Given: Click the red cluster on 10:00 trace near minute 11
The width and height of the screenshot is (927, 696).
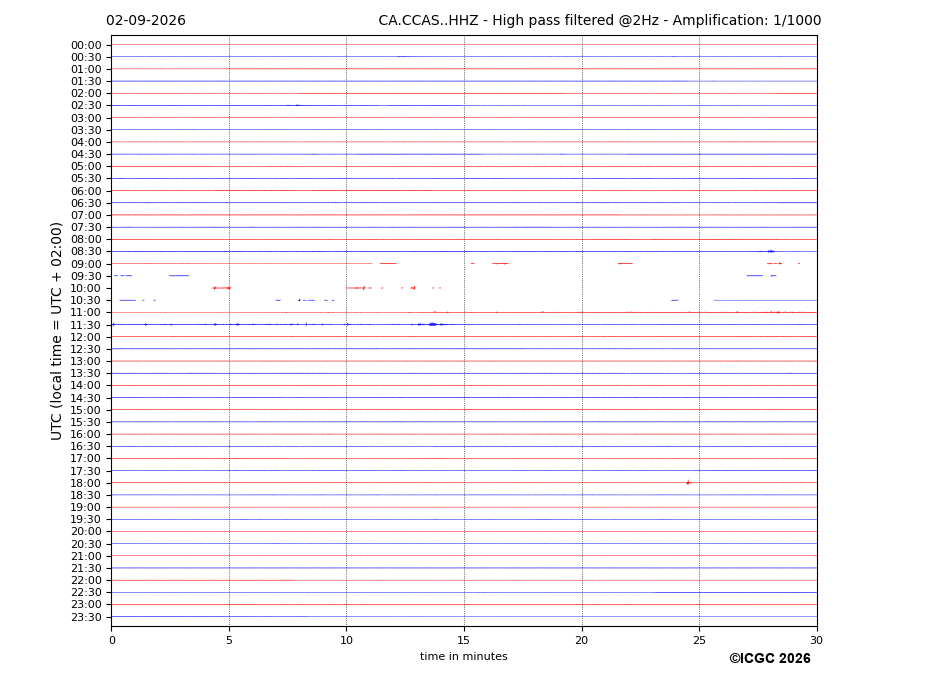Looking at the screenshot, I should (359, 288).
